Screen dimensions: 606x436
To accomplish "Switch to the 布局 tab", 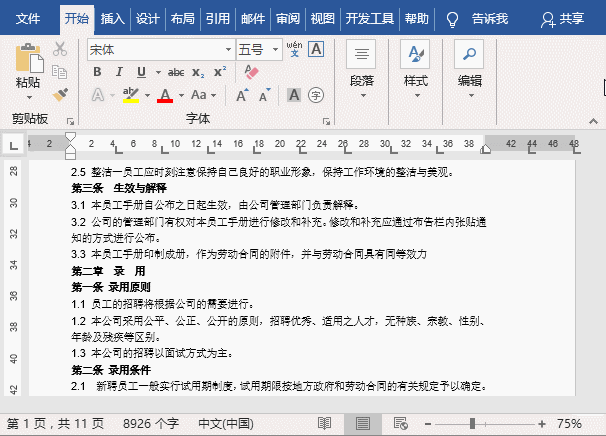I will [183, 18].
